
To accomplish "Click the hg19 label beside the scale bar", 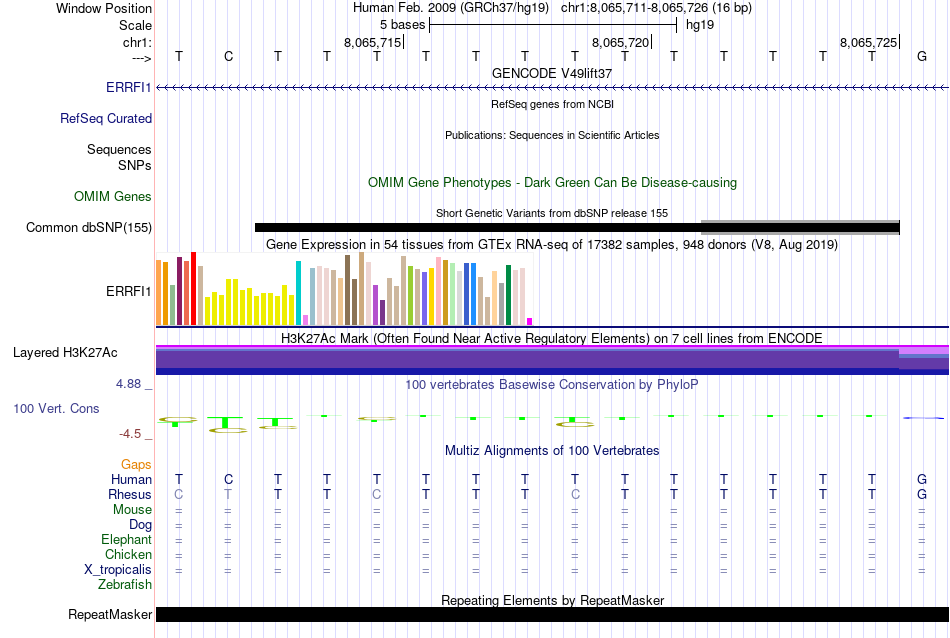I will point(700,25).
